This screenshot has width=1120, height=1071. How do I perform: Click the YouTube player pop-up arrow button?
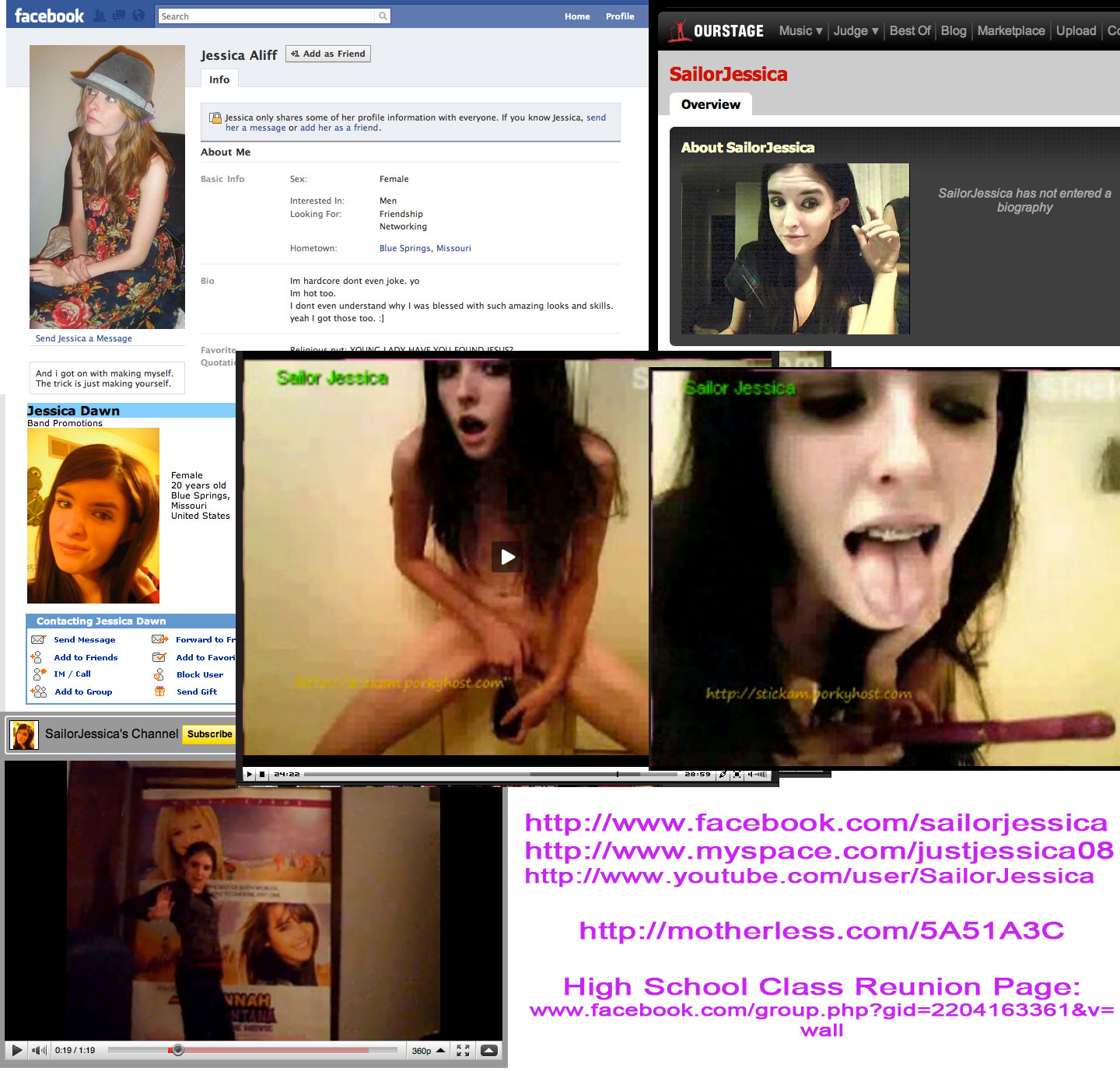pos(489,1051)
